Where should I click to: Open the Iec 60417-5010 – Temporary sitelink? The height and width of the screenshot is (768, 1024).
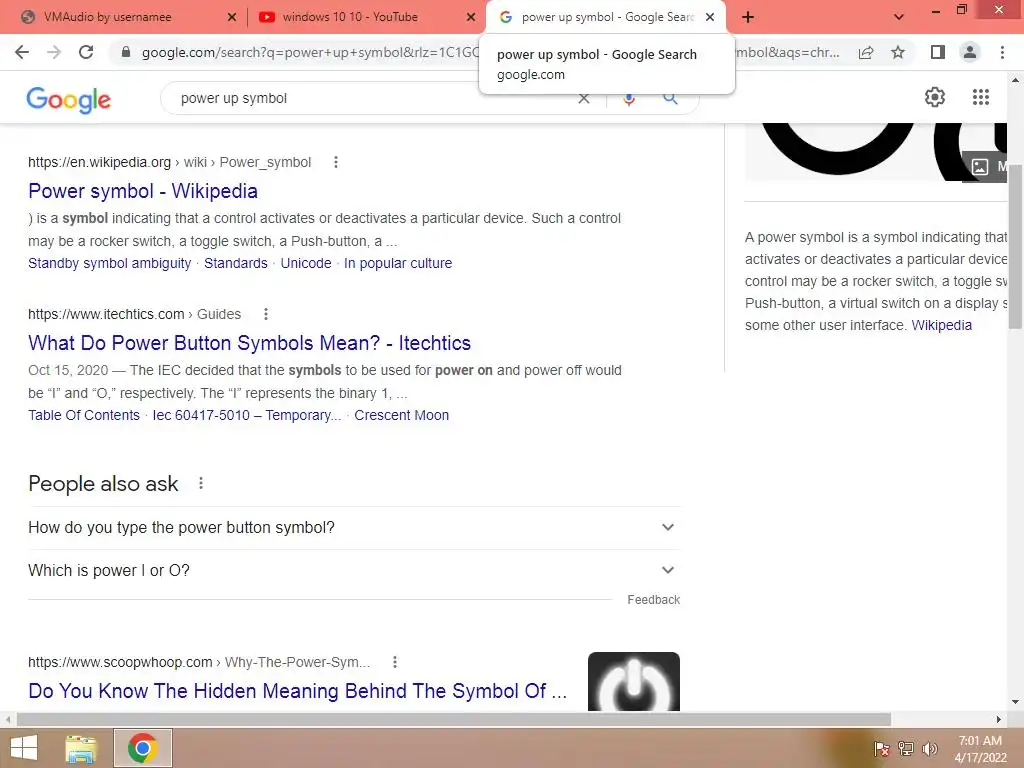247,415
